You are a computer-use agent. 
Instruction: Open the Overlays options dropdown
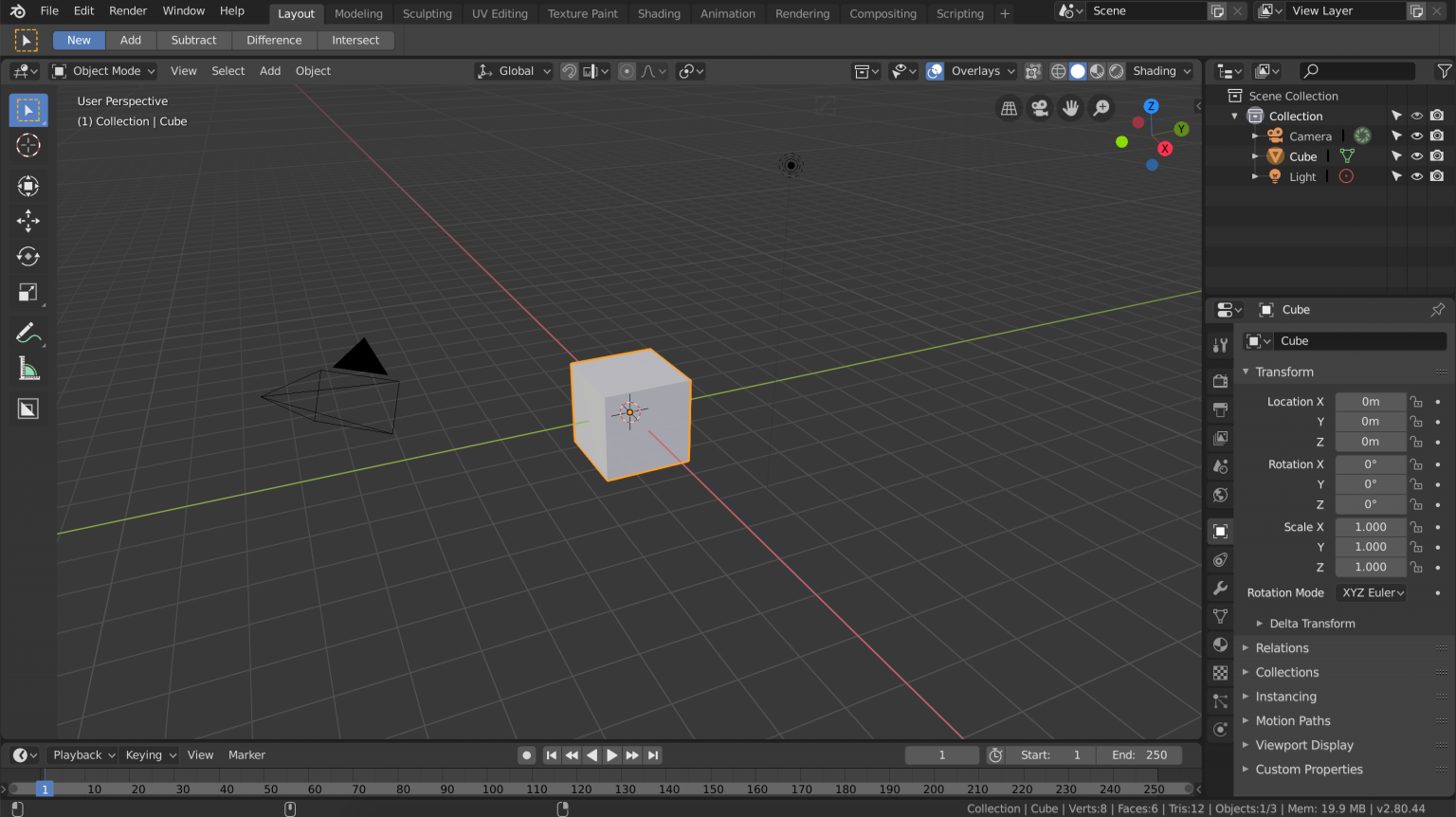tap(982, 71)
